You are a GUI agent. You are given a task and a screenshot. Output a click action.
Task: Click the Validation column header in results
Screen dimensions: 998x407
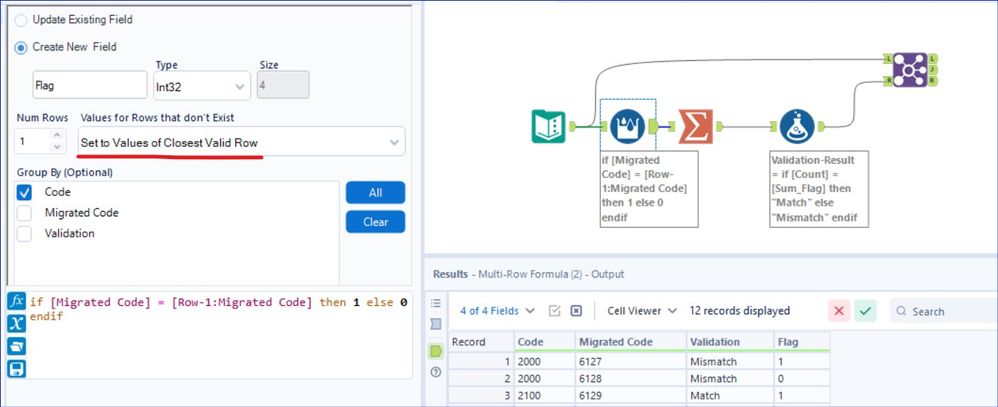pyautogui.click(x=729, y=342)
